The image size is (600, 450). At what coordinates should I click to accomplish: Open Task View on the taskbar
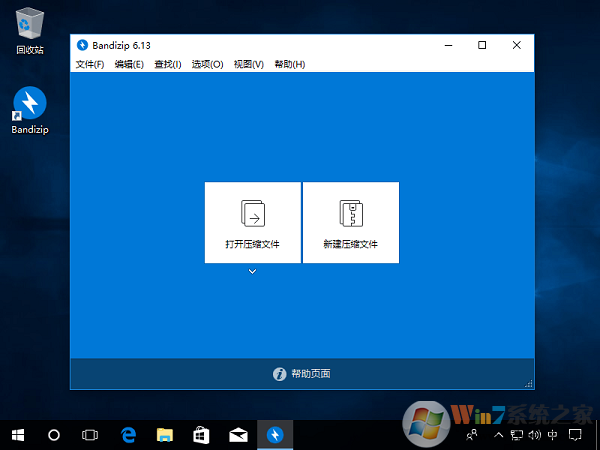90,435
